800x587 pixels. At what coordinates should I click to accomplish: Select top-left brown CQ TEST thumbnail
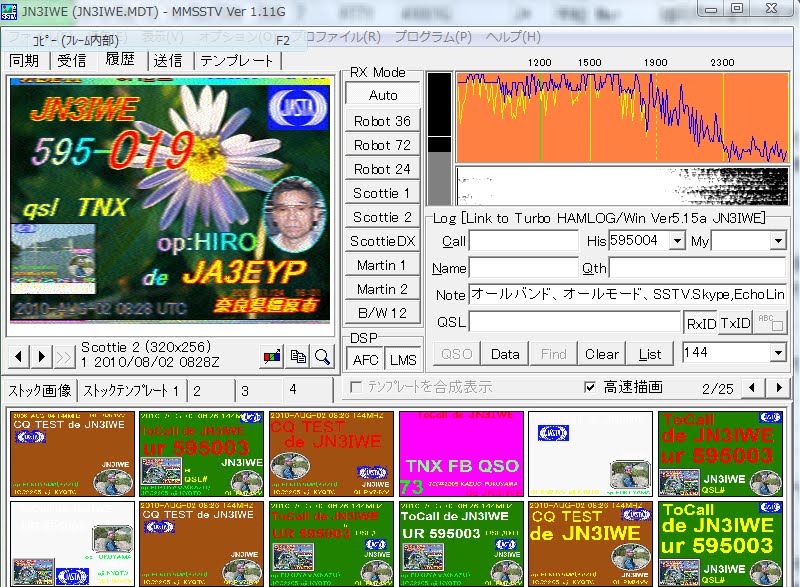pos(72,454)
